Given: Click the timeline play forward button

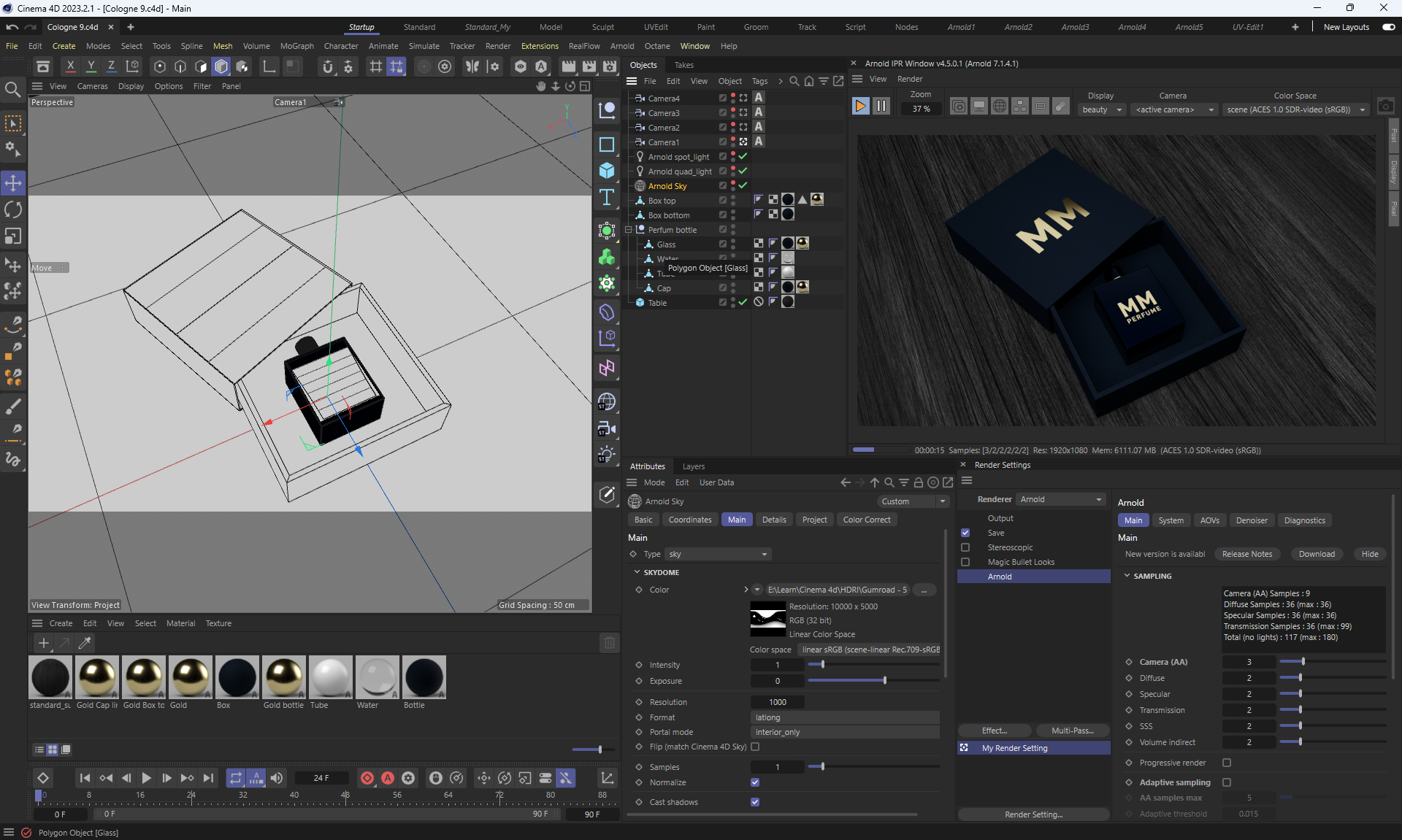Looking at the screenshot, I should pyautogui.click(x=146, y=778).
